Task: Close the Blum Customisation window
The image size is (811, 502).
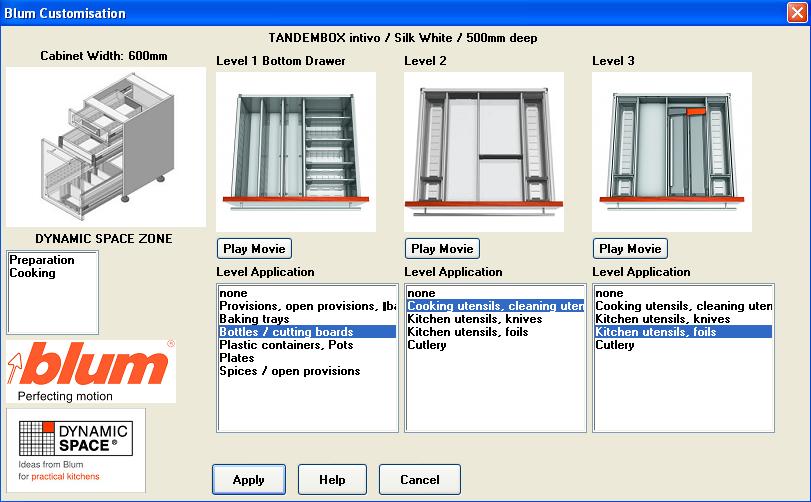Action: coord(797,12)
